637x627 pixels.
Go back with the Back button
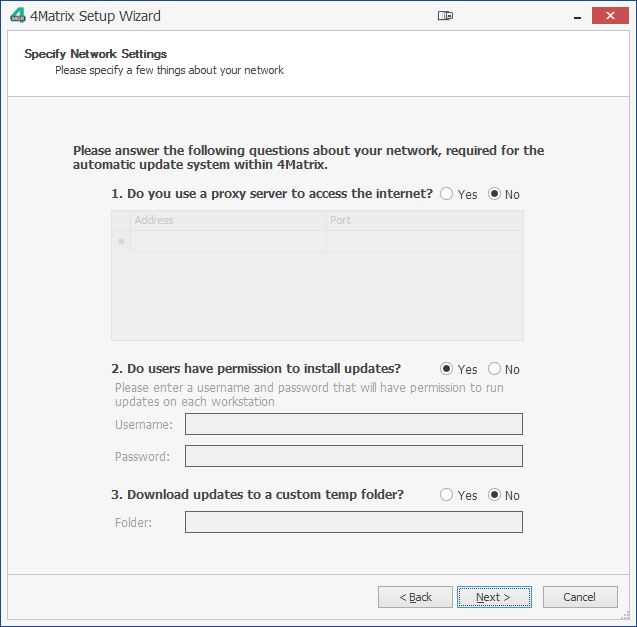tap(415, 597)
